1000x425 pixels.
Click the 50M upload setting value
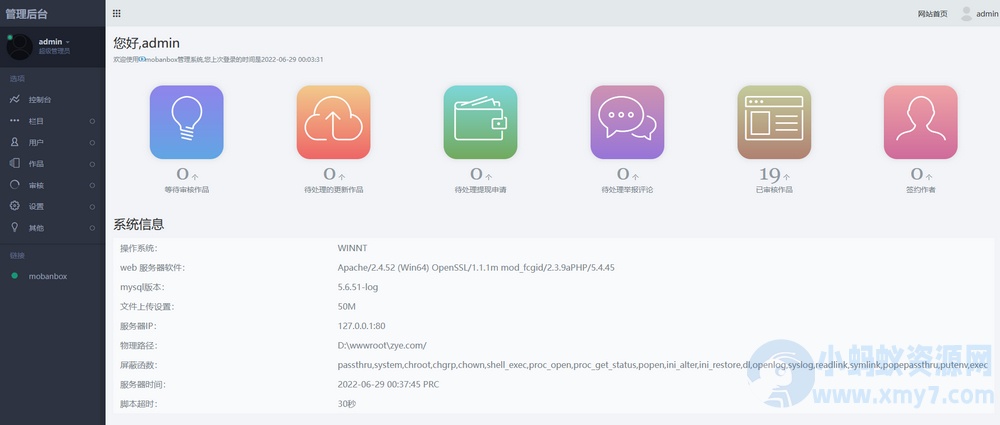coord(346,307)
